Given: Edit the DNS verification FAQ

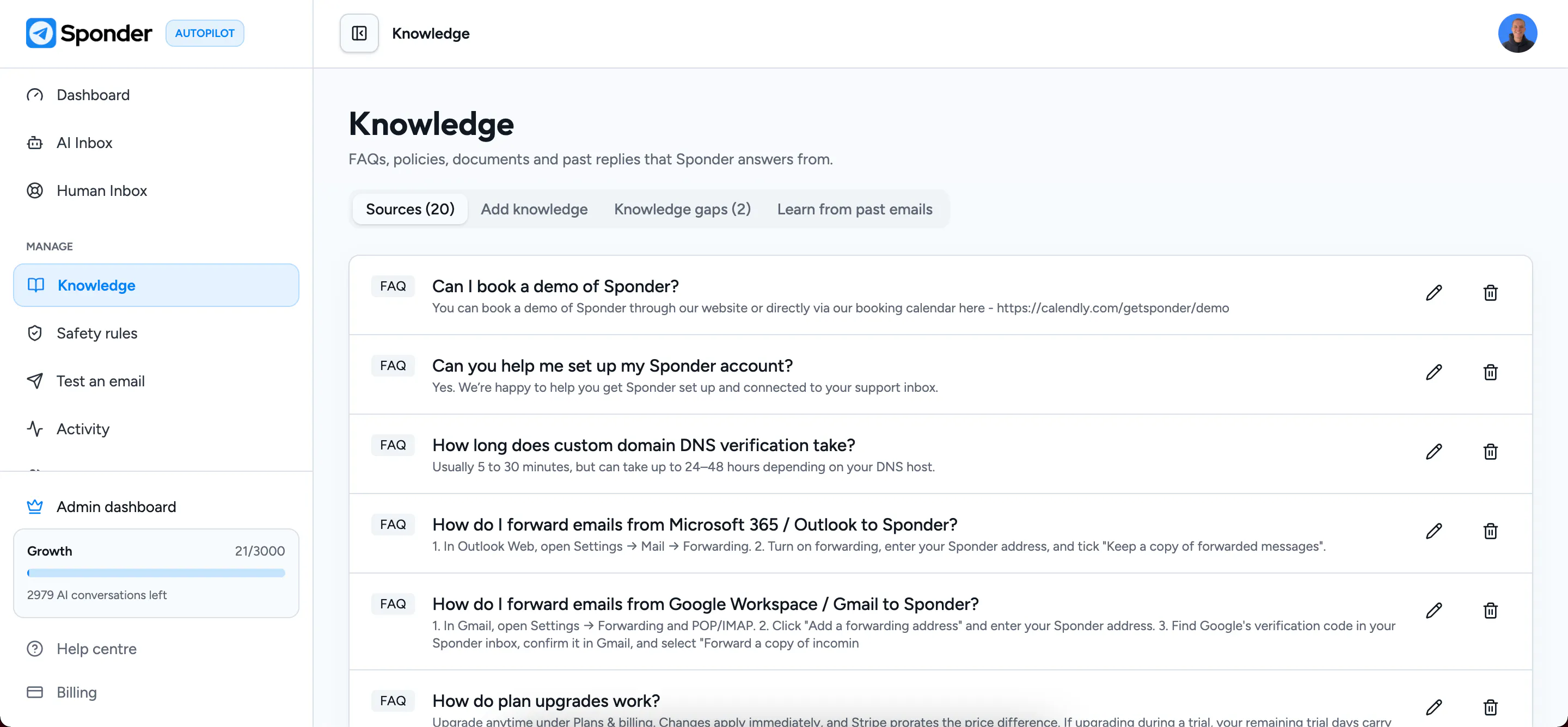Looking at the screenshot, I should click(1434, 452).
